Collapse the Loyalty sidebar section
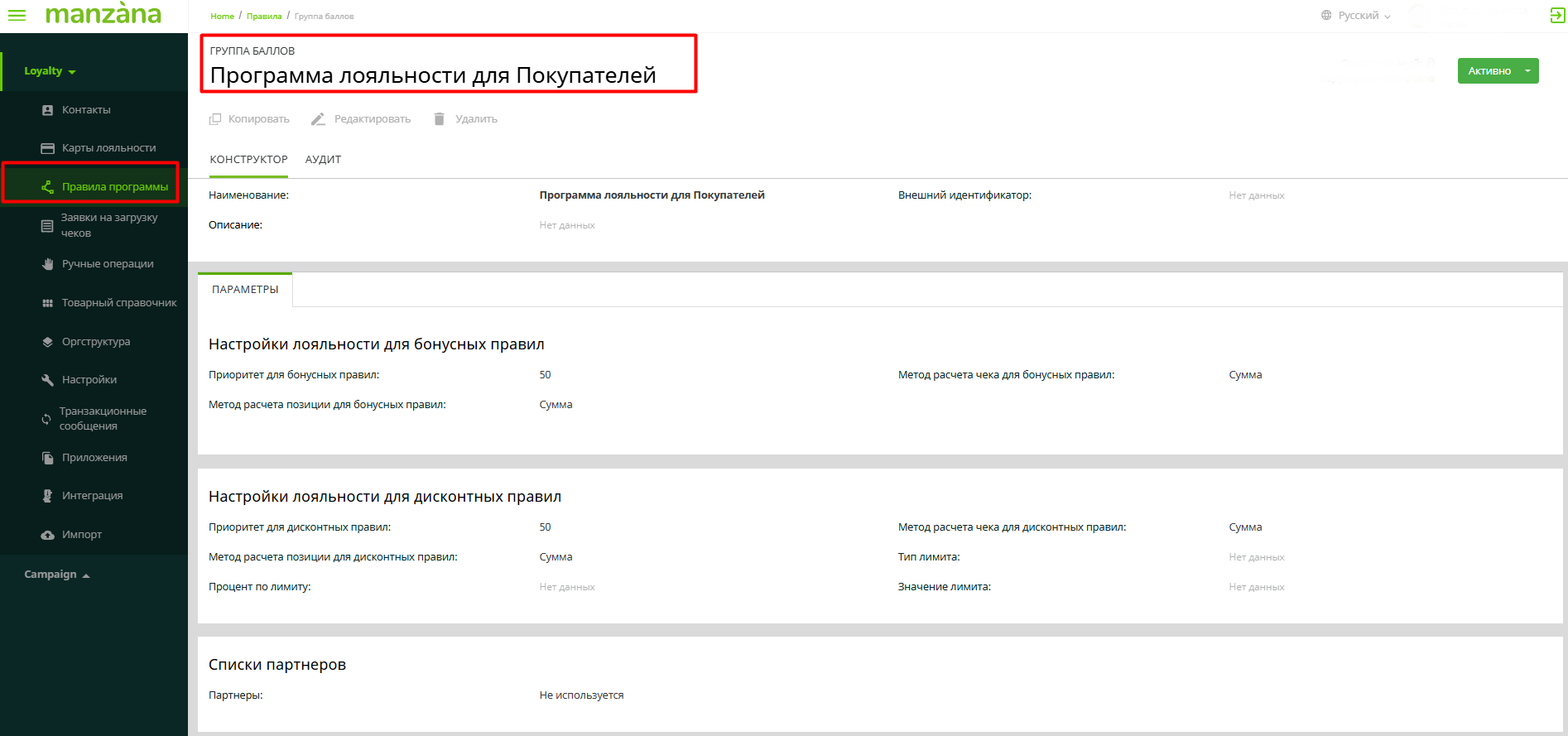 pyautogui.click(x=50, y=71)
